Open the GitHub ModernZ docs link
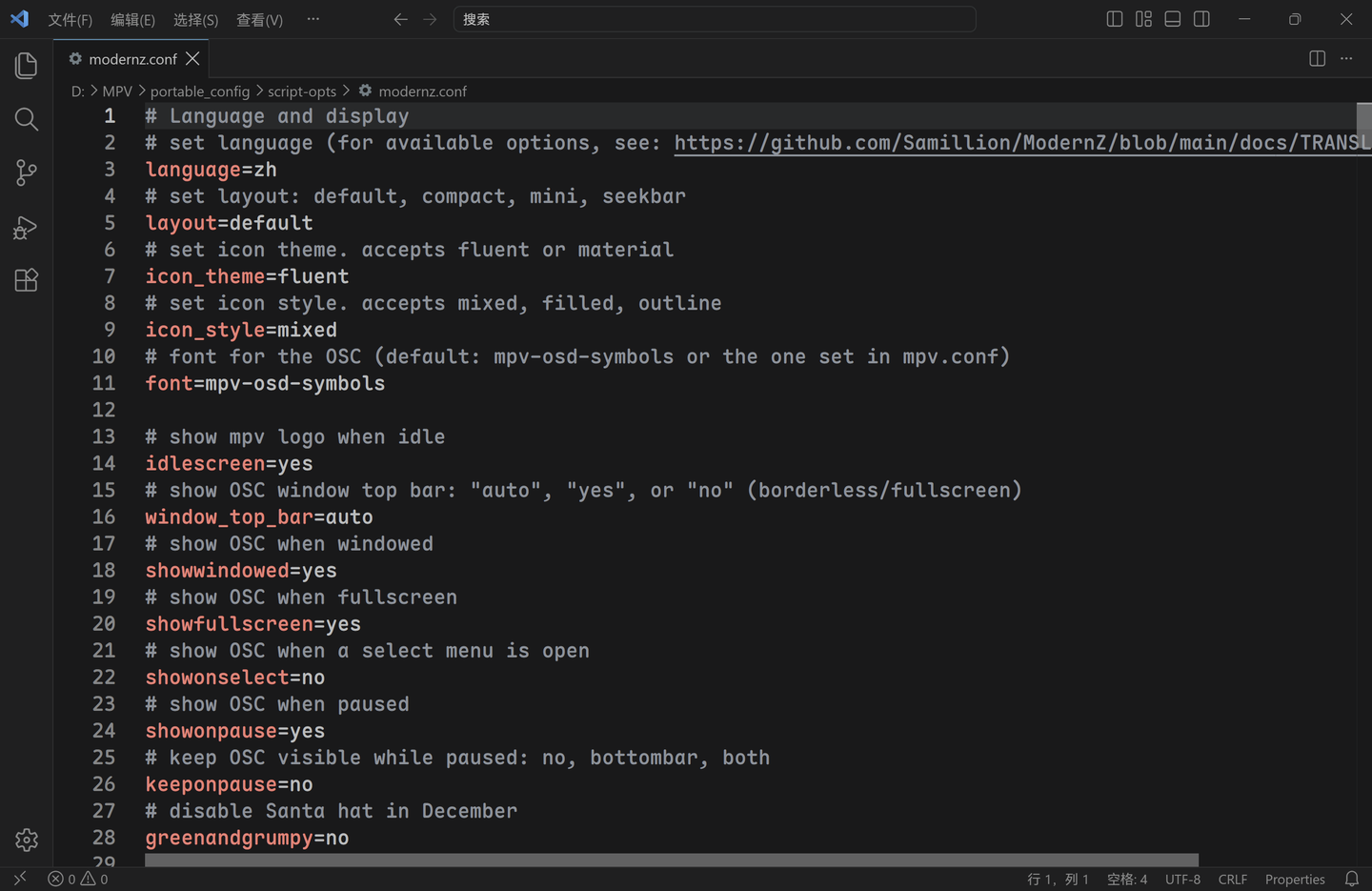1372x891 pixels. point(1022,143)
